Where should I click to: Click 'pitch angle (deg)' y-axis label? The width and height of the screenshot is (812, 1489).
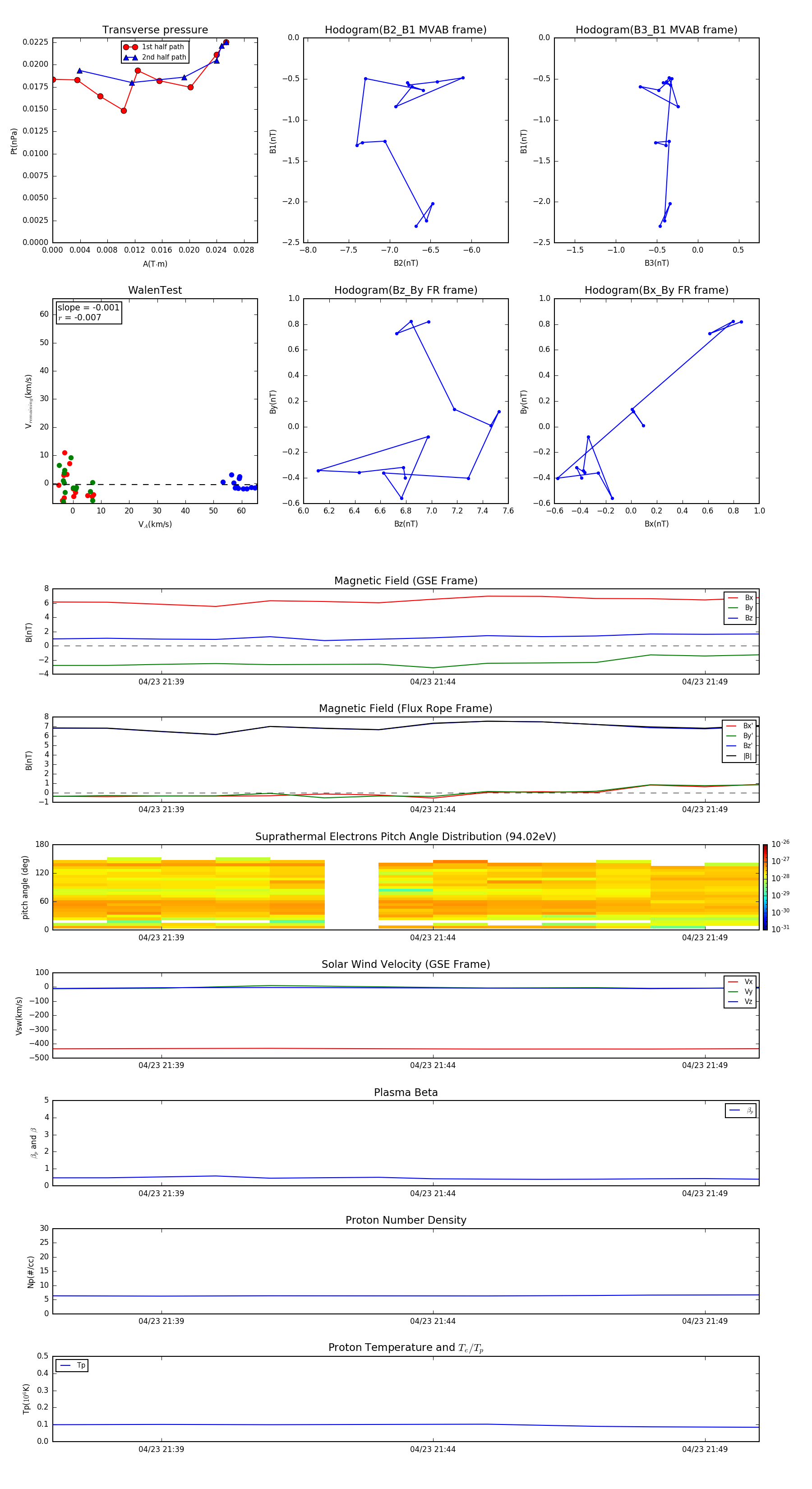(25, 887)
